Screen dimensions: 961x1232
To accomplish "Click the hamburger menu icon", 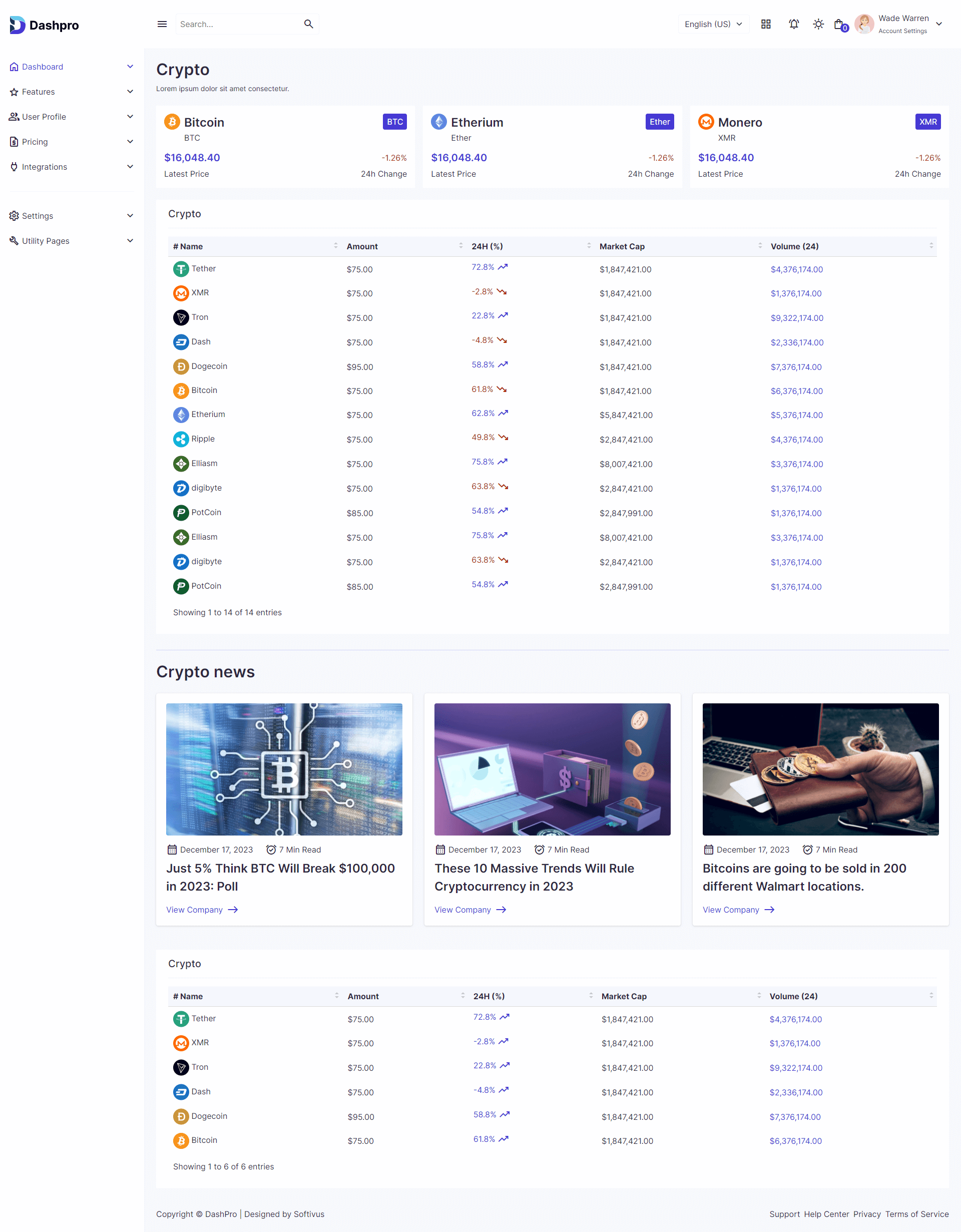I will click(162, 24).
